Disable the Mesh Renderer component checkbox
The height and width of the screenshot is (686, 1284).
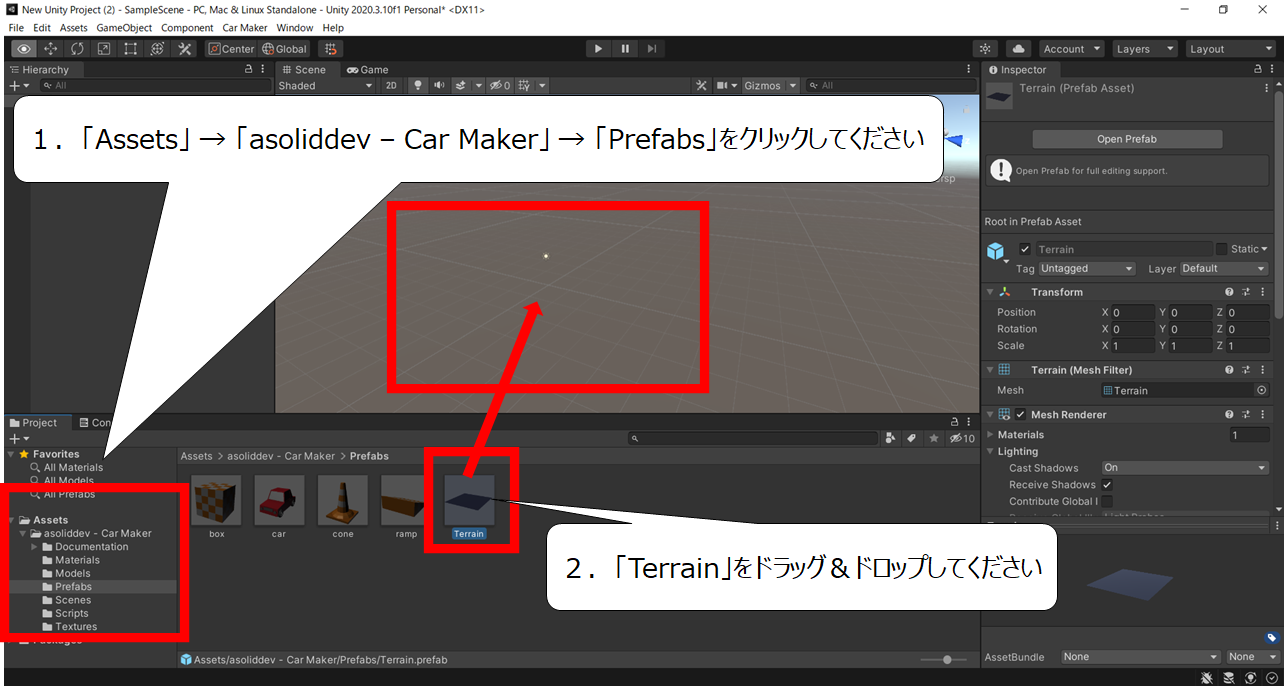coord(1021,414)
